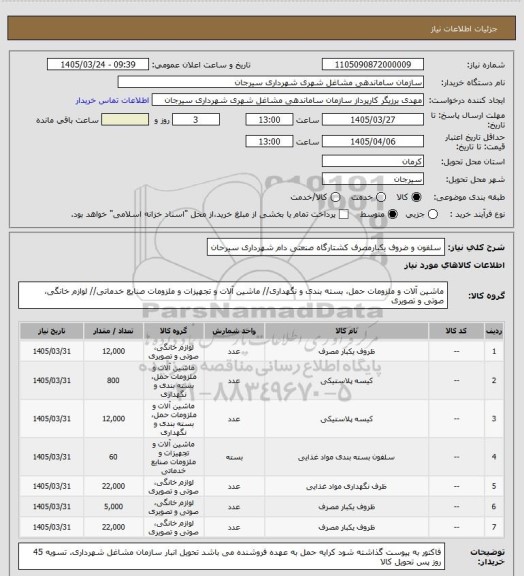Click the واحد شمارش column header

coord(234,331)
